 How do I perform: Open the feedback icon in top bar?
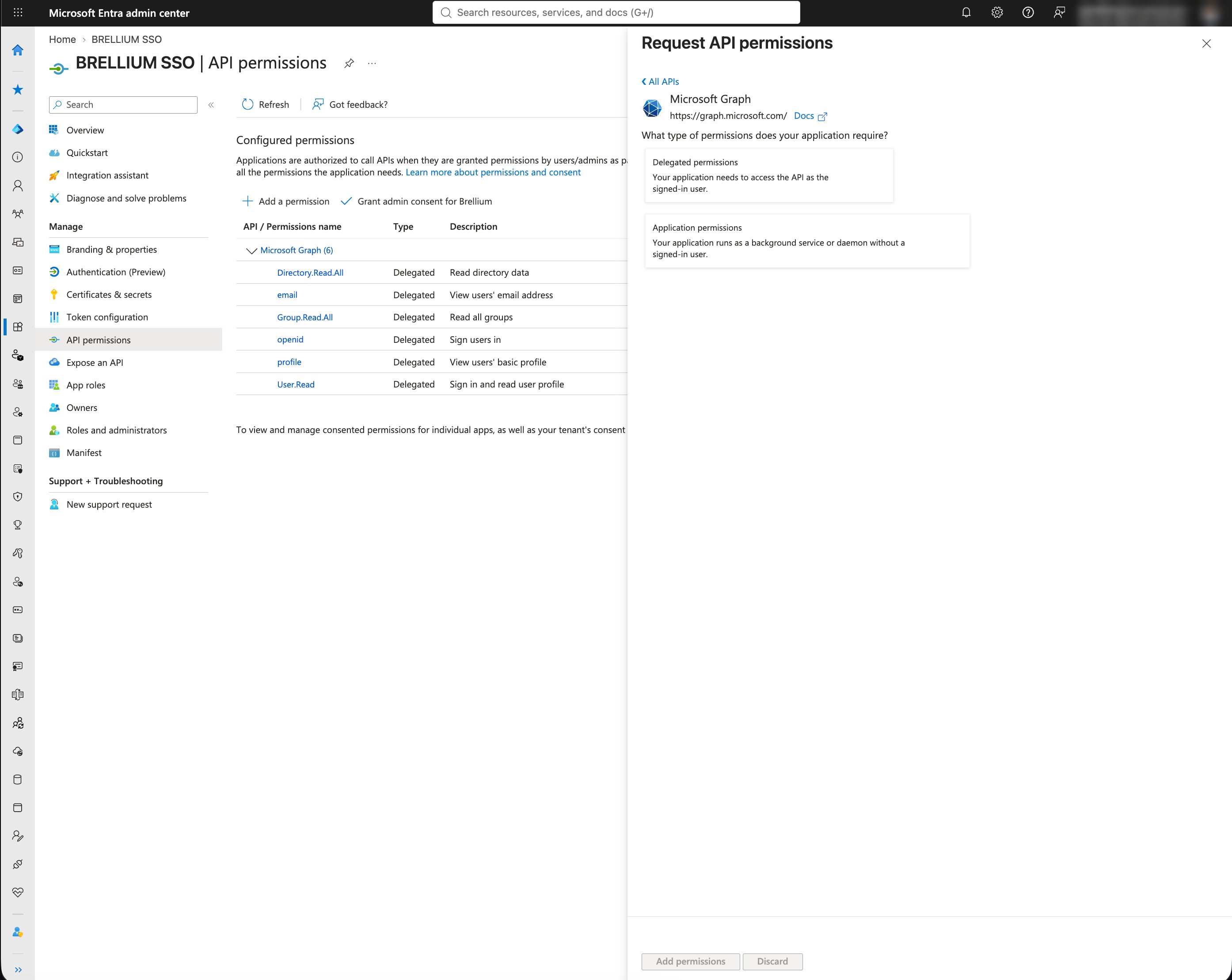point(1059,12)
